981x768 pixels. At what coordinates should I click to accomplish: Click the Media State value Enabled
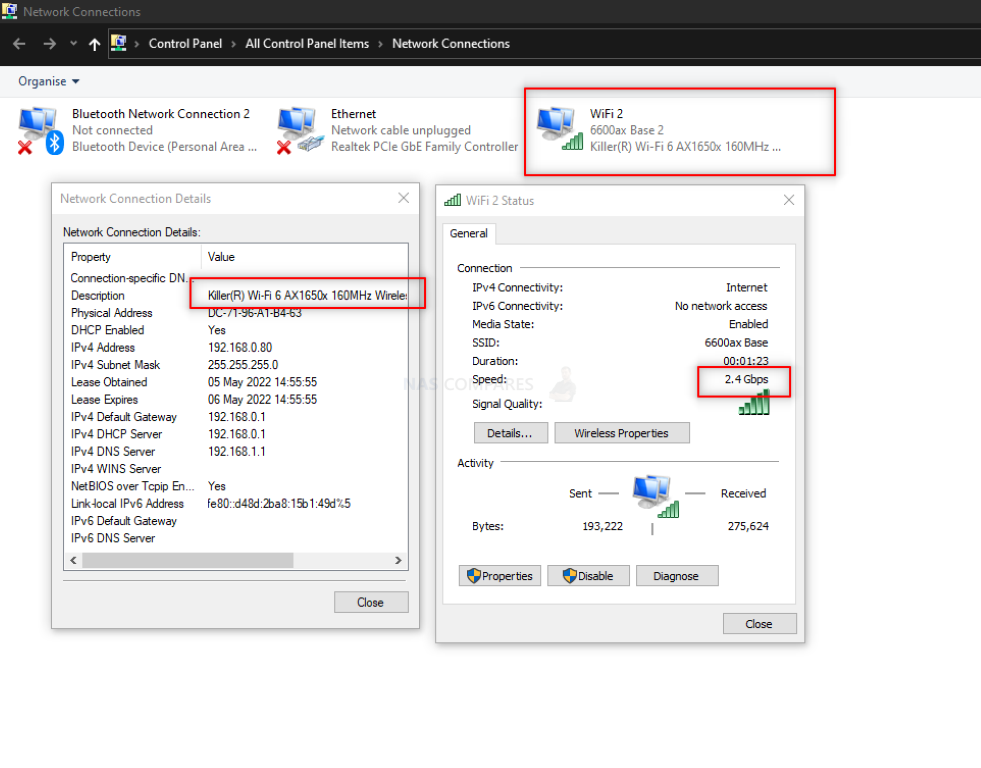point(748,324)
